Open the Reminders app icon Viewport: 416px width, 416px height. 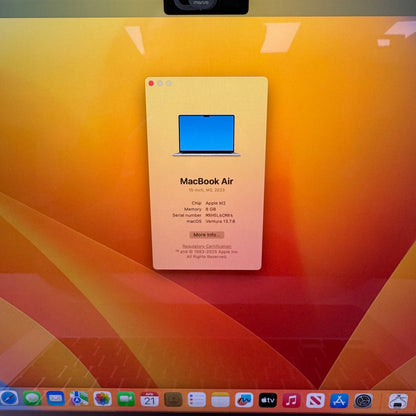coord(197,400)
